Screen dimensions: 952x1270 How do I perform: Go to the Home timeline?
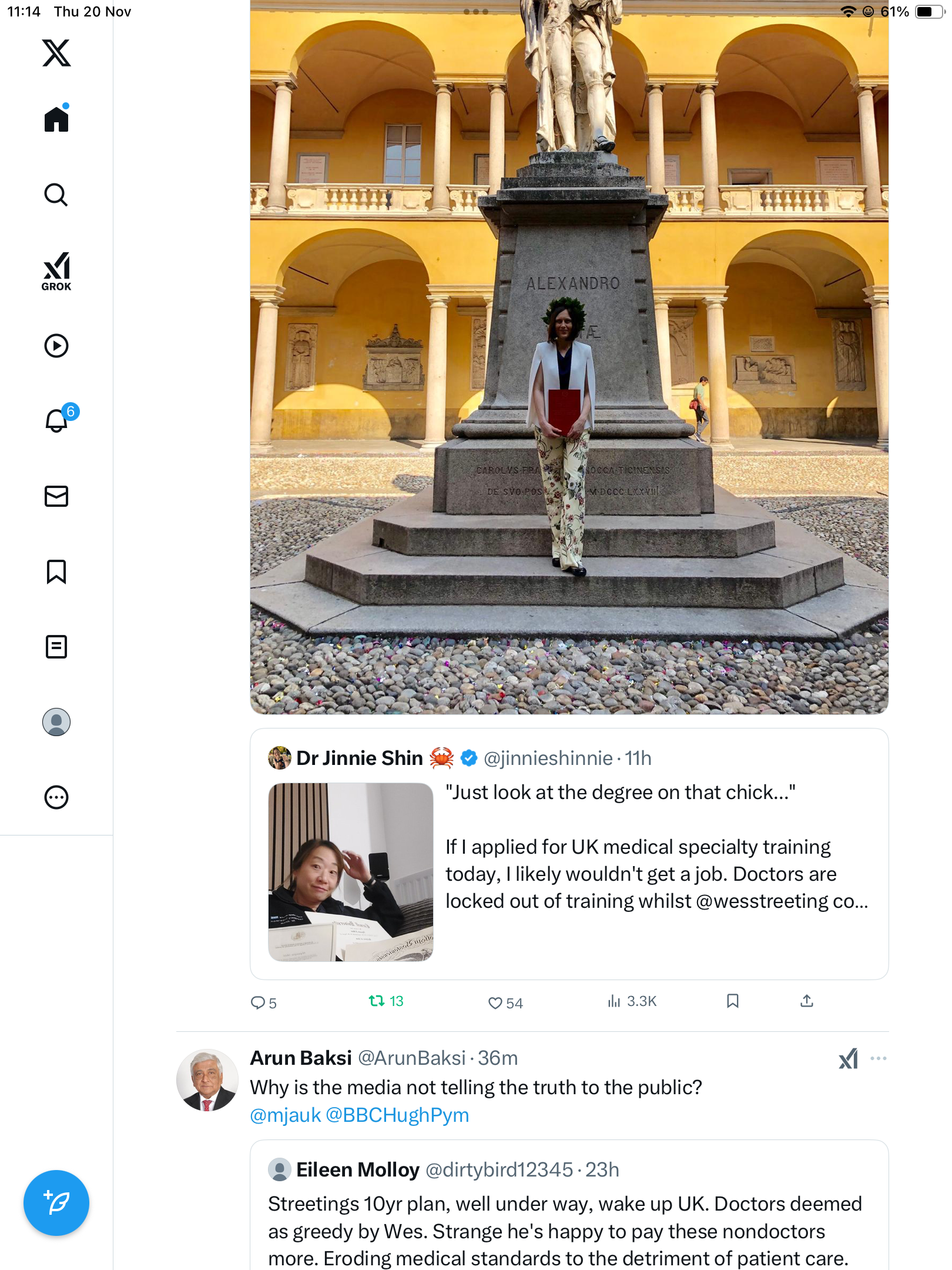click(56, 119)
